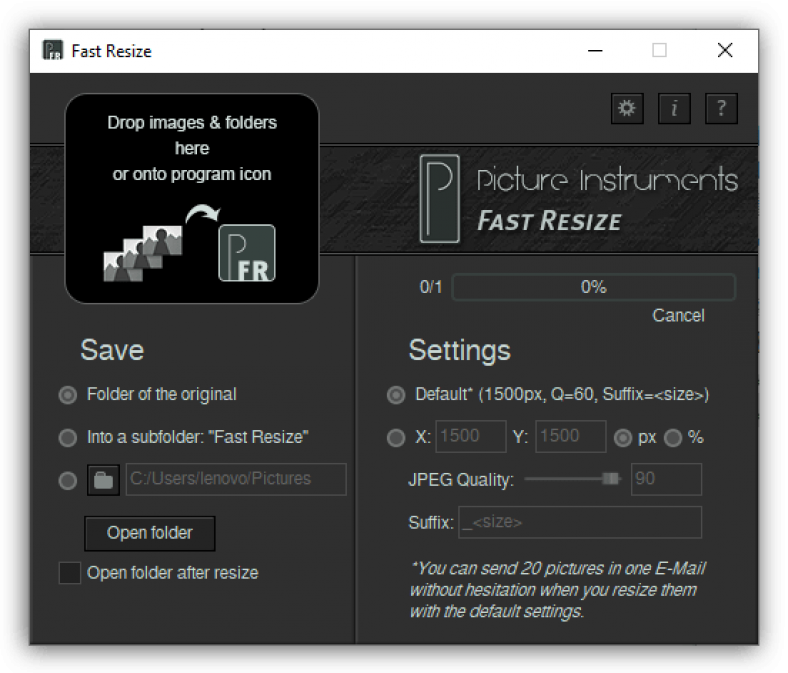Select the Default settings radio button
This screenshot has width=788, height=673.
(x=396, y=395)
